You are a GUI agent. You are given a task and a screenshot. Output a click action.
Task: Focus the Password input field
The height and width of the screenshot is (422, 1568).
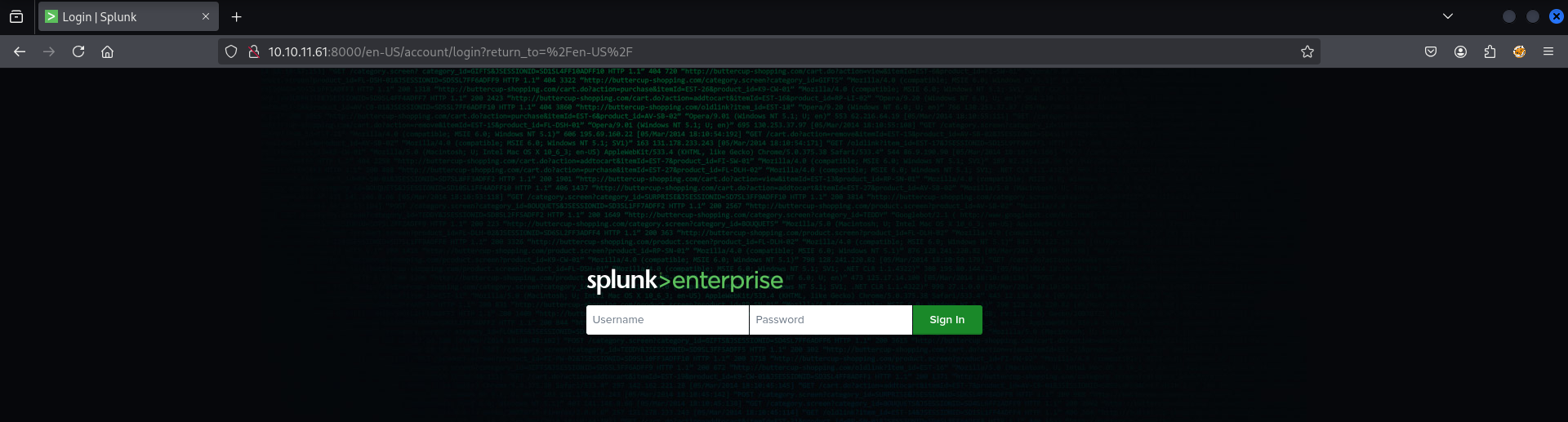830,320
